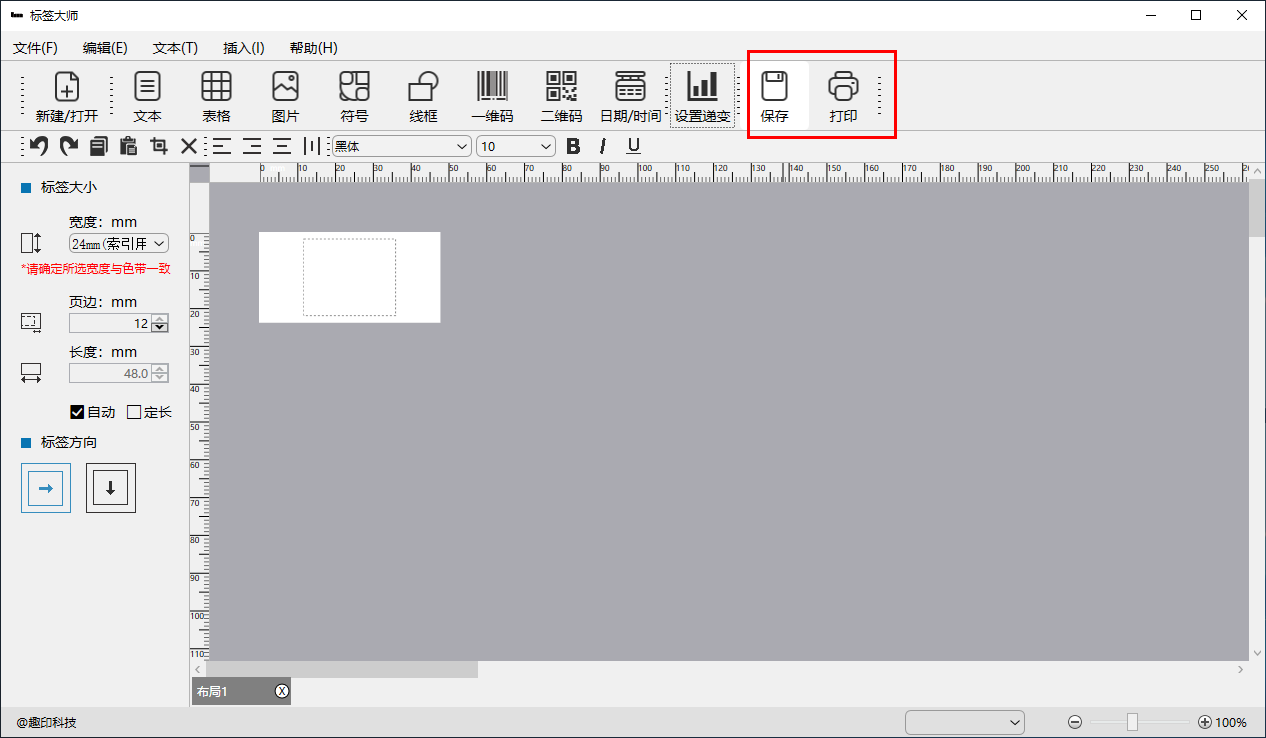Click the margin (页边) value field
The height and width of the screenshot is (738, 1266).
[110, 323]
